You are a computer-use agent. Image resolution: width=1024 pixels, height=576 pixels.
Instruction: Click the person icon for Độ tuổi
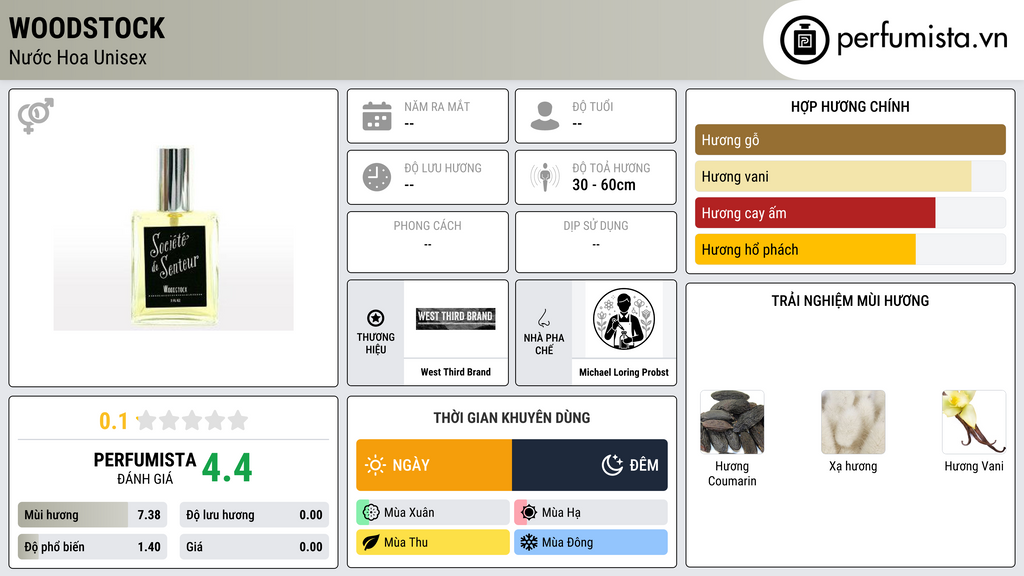(x=545, y=116)
